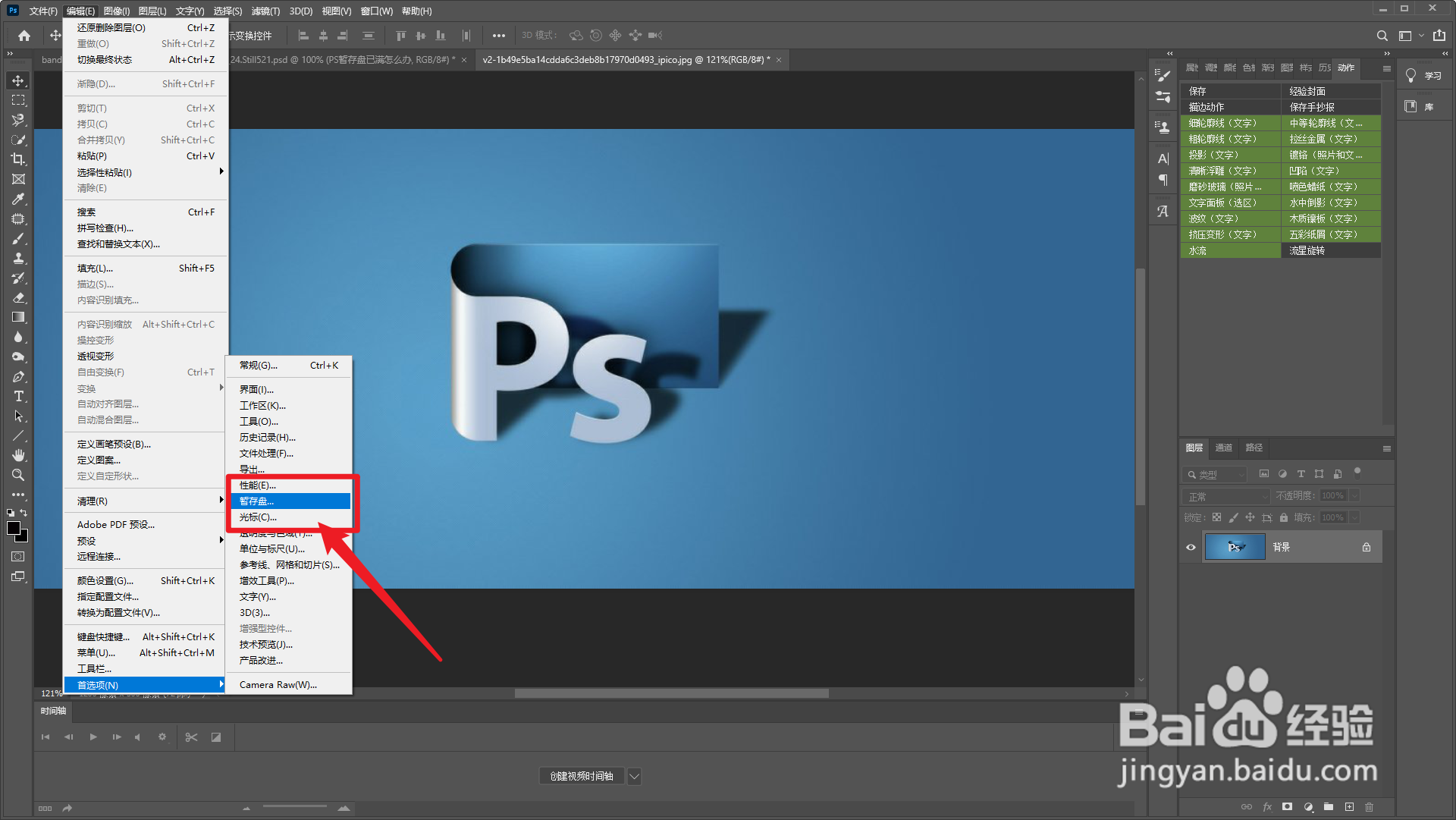Select the Hand tool

pyautogui.click(x=18, y=455)
